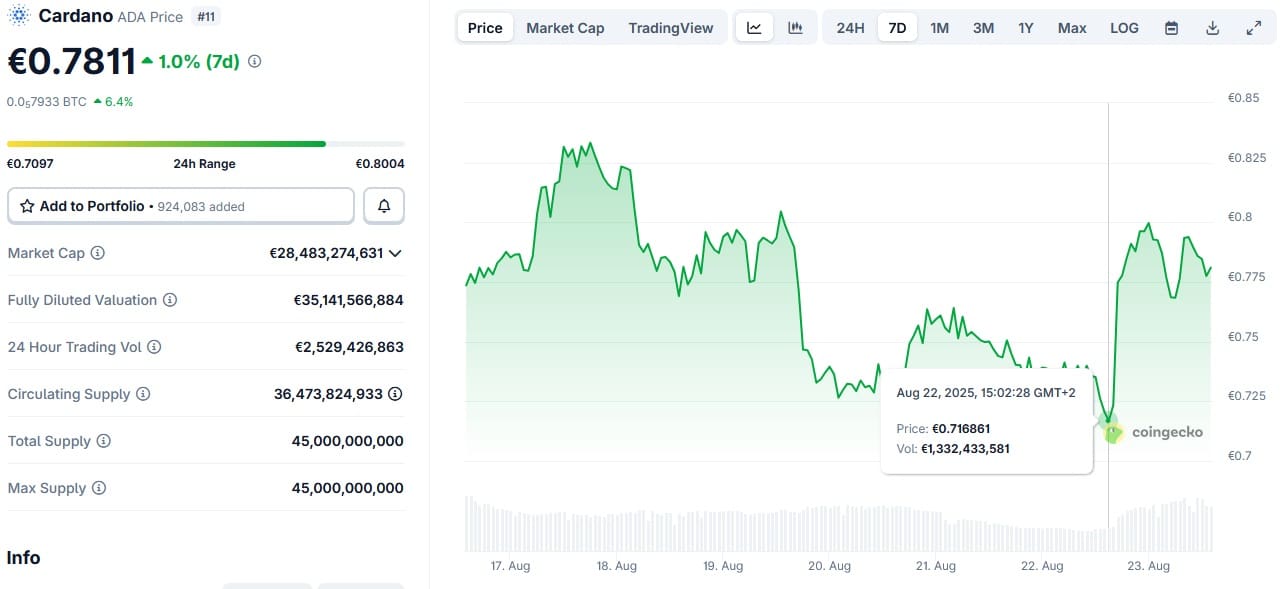Switch to line chart view icon
The image size is (1284, 589).
point(754,28)
